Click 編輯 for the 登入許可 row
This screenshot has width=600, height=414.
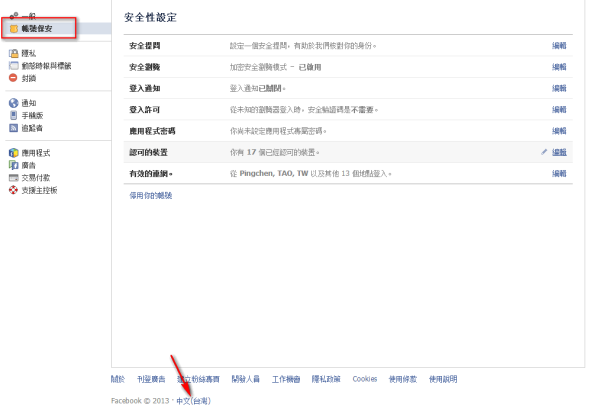[x=559, y=110]
